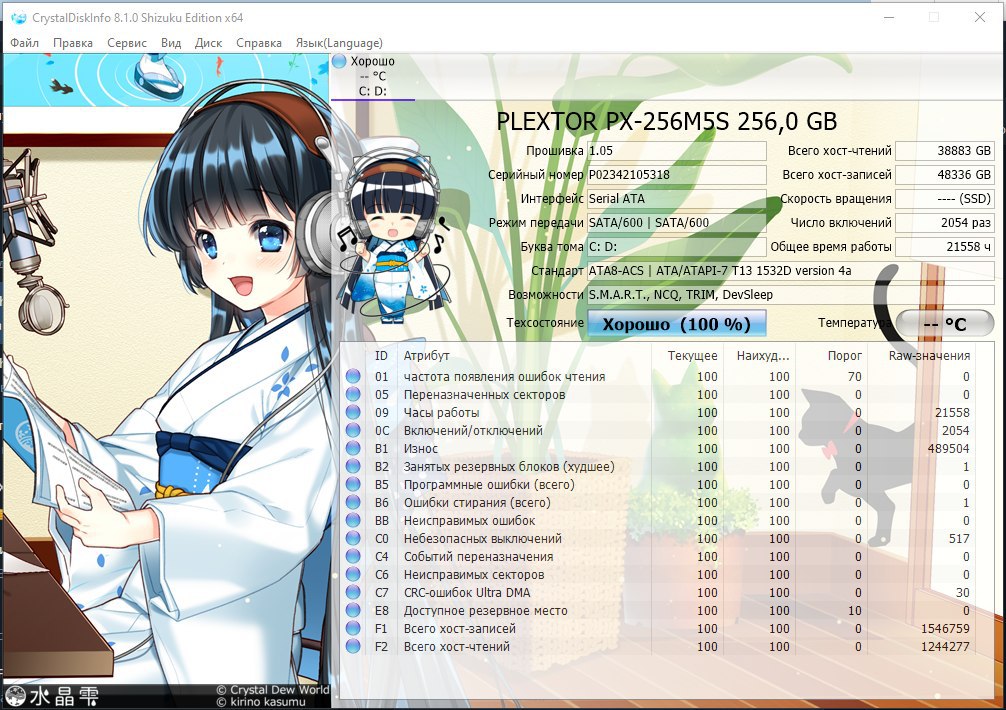Click status orb for attribute F1
The image size is (1006, 710).
pos(353,628)
